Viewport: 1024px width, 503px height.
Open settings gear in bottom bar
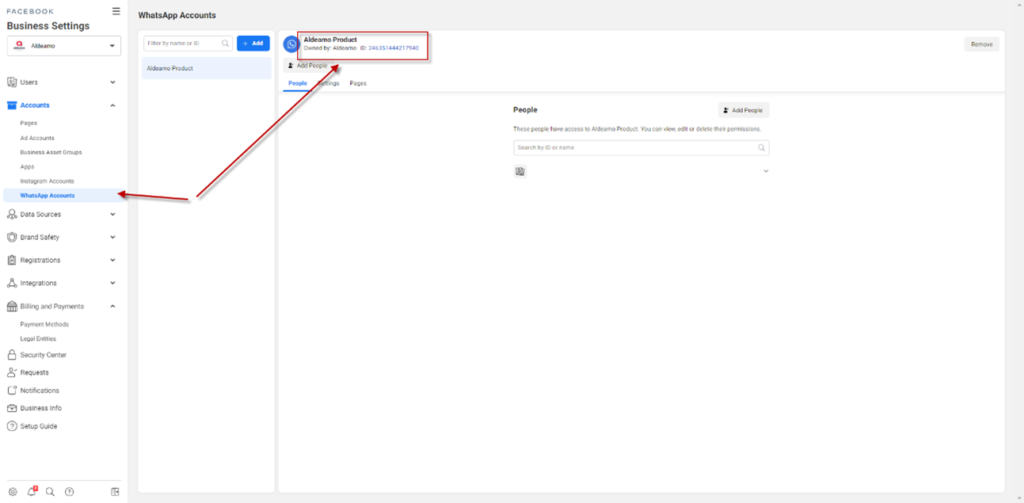click(12, 491)
